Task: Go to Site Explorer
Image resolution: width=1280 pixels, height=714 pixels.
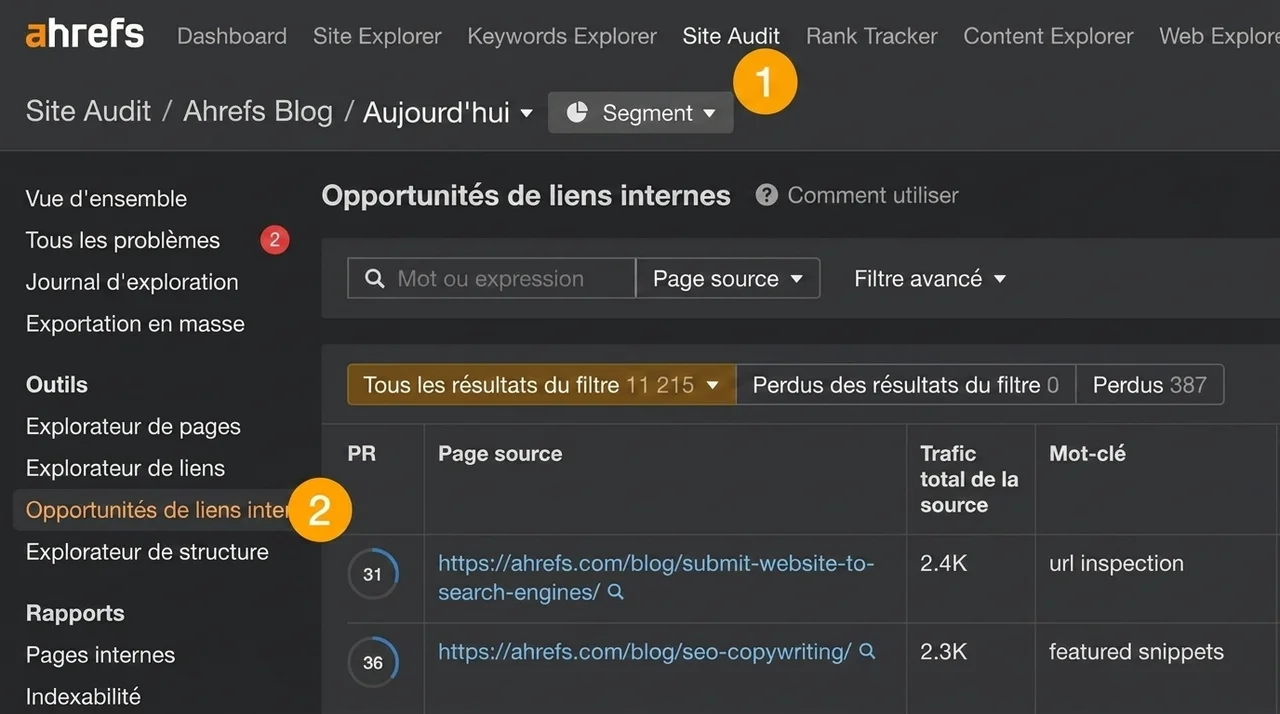Action: click(377, 36)
